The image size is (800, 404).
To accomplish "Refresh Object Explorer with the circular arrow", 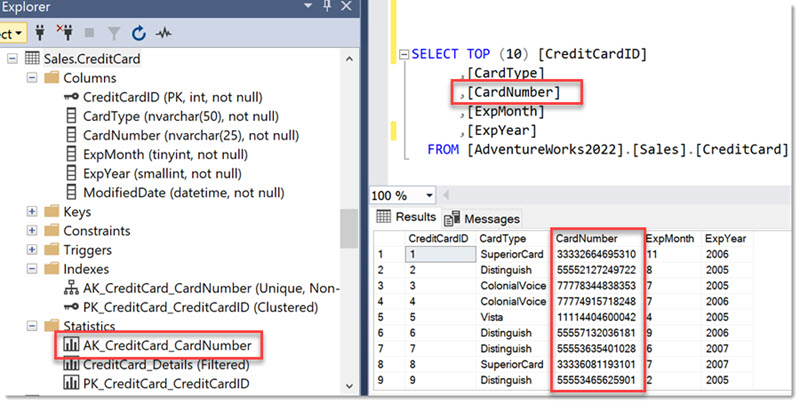I will coord(138,32).
